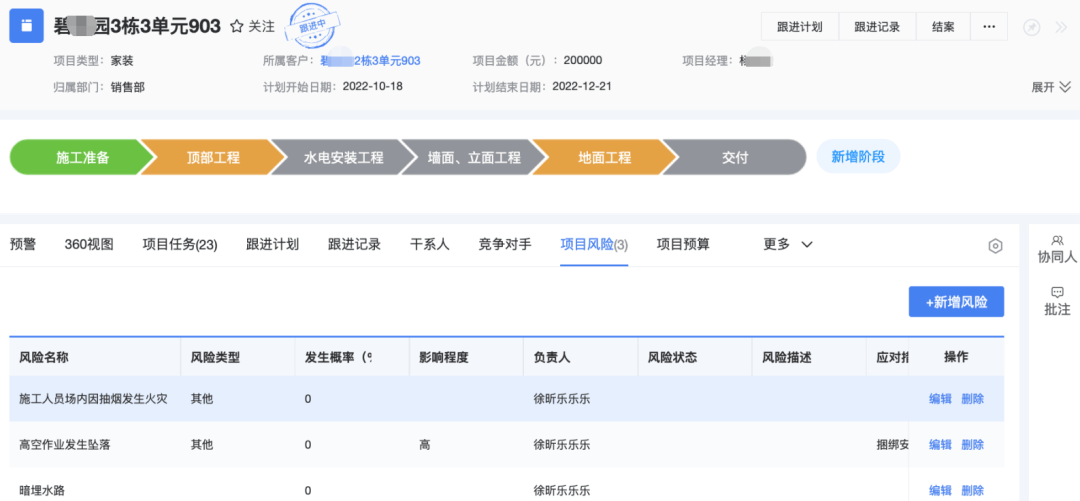Click the blue project icon beside the title
The image size is (1080, 501).
tap(26, 26)
